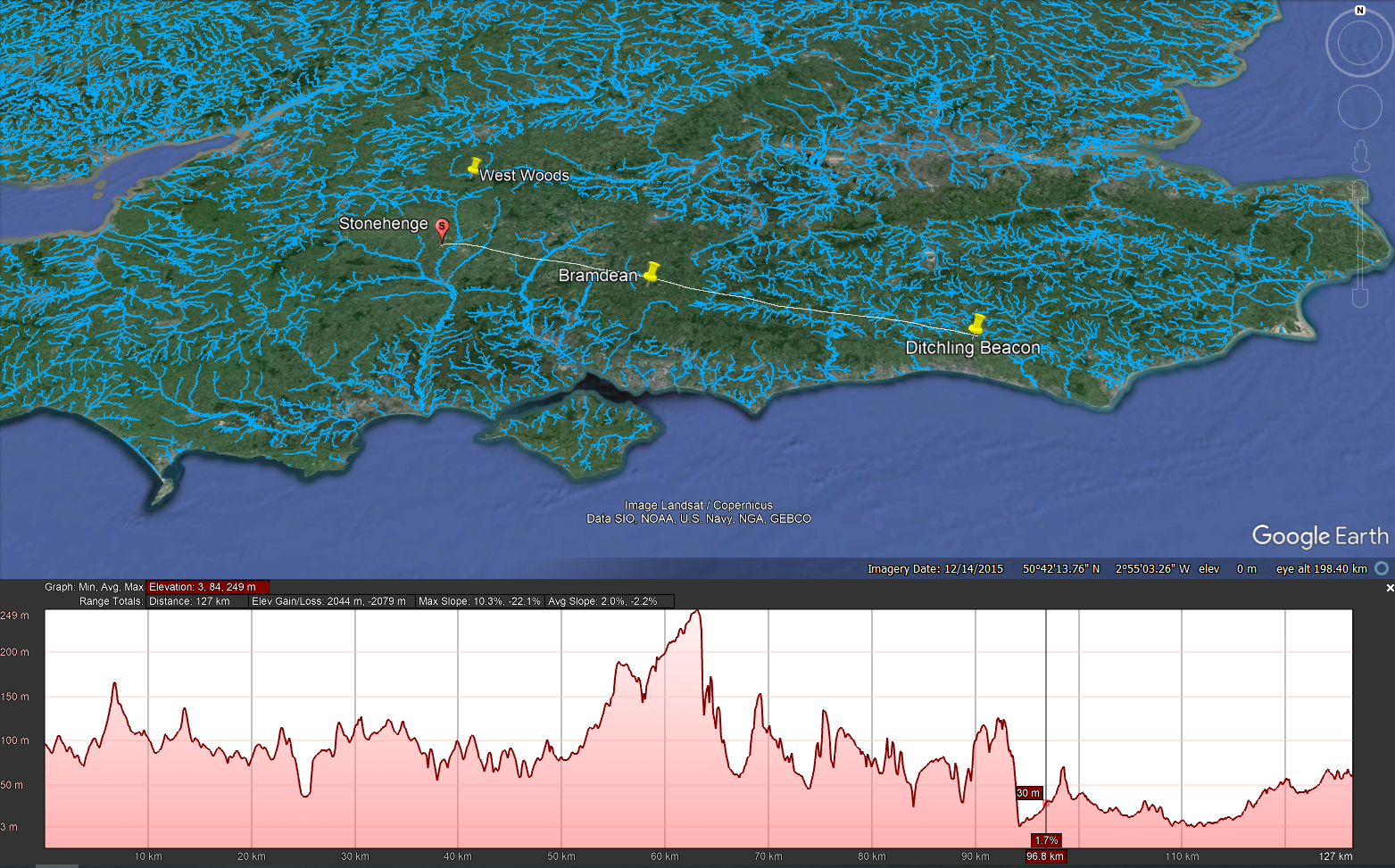
Task: Click the Elev Gain/Loss range total
Action: [x=328, y=601]
